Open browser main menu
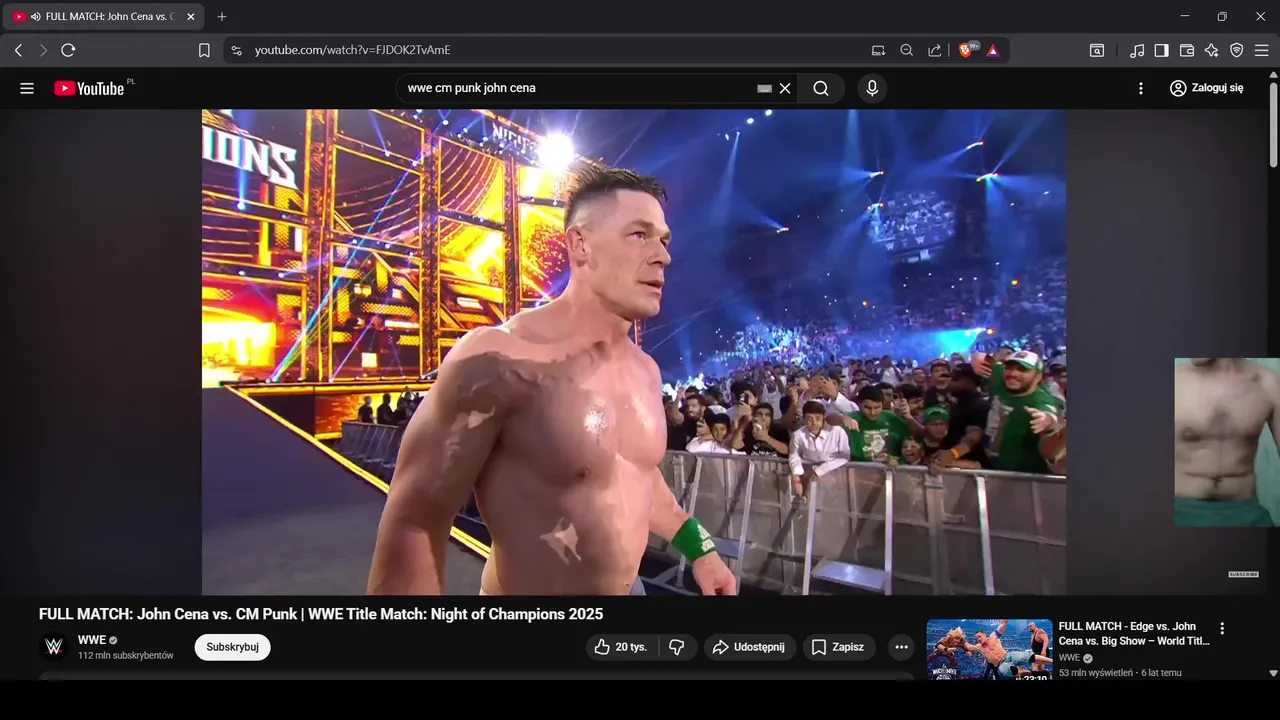 (x=1261, y=50)
